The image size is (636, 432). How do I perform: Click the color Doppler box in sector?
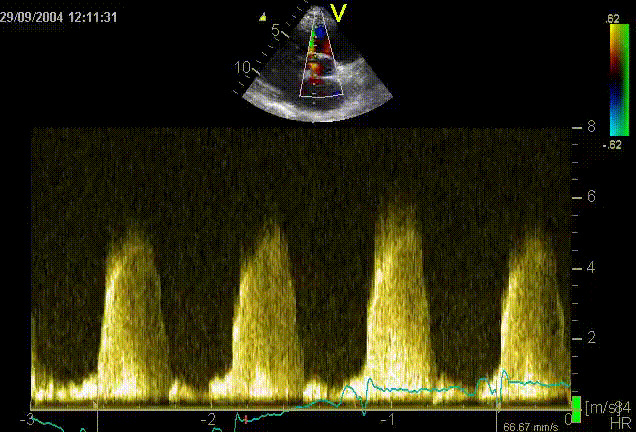318,62
